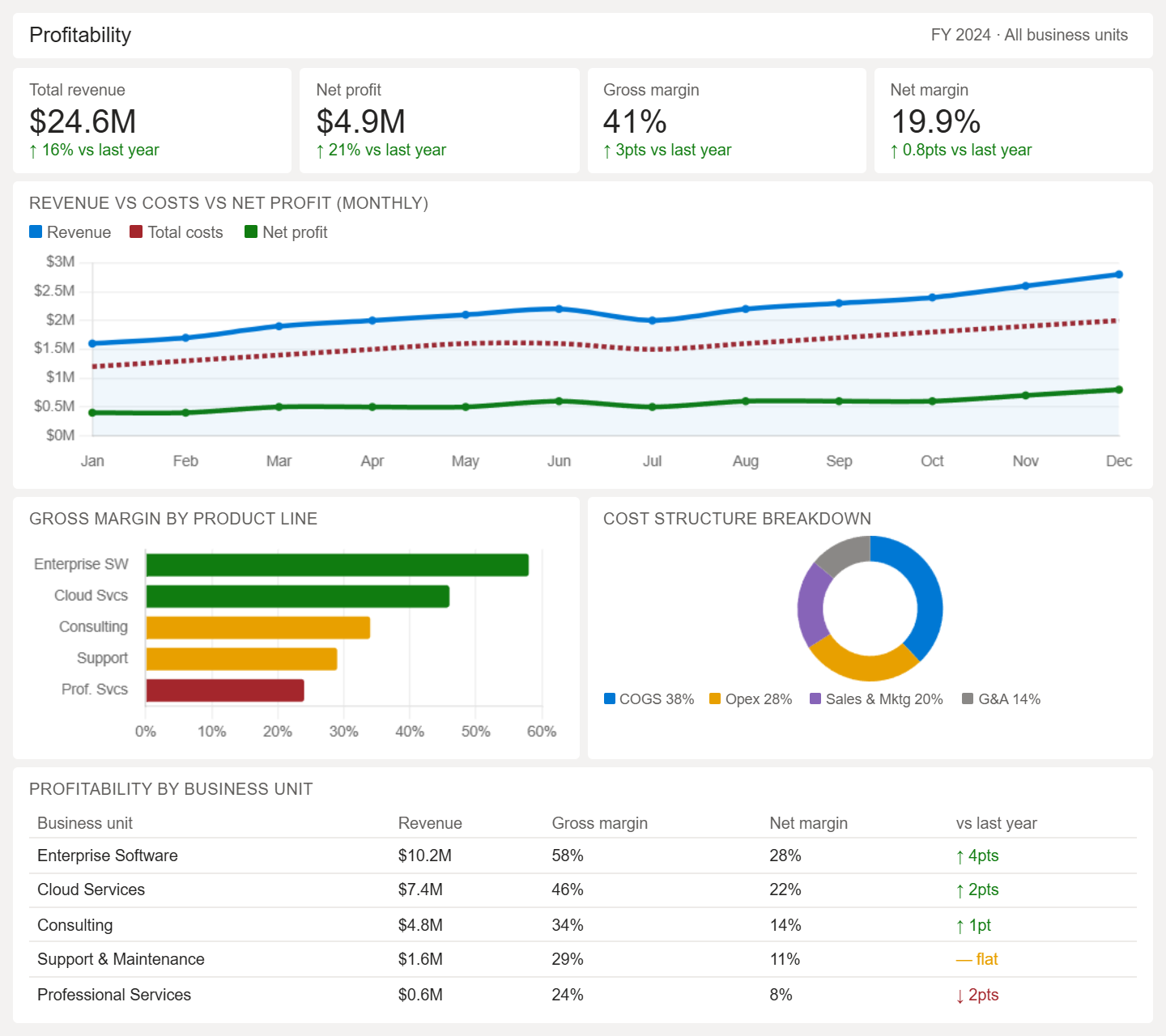The image size is (1166, 1036).
Task: Click the Professional Services row name
Action: [114, 995]
